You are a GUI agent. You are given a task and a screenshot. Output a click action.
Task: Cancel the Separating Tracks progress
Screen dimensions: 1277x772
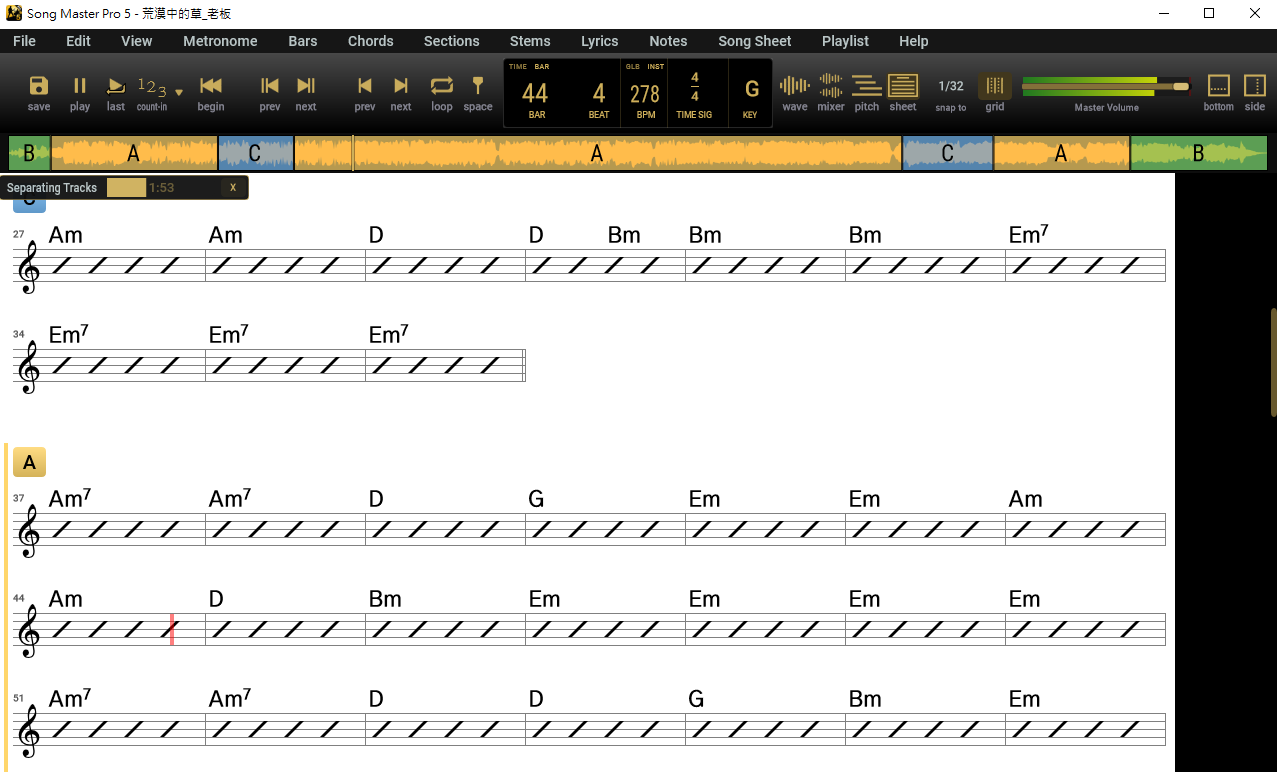[x=233, y=188]
